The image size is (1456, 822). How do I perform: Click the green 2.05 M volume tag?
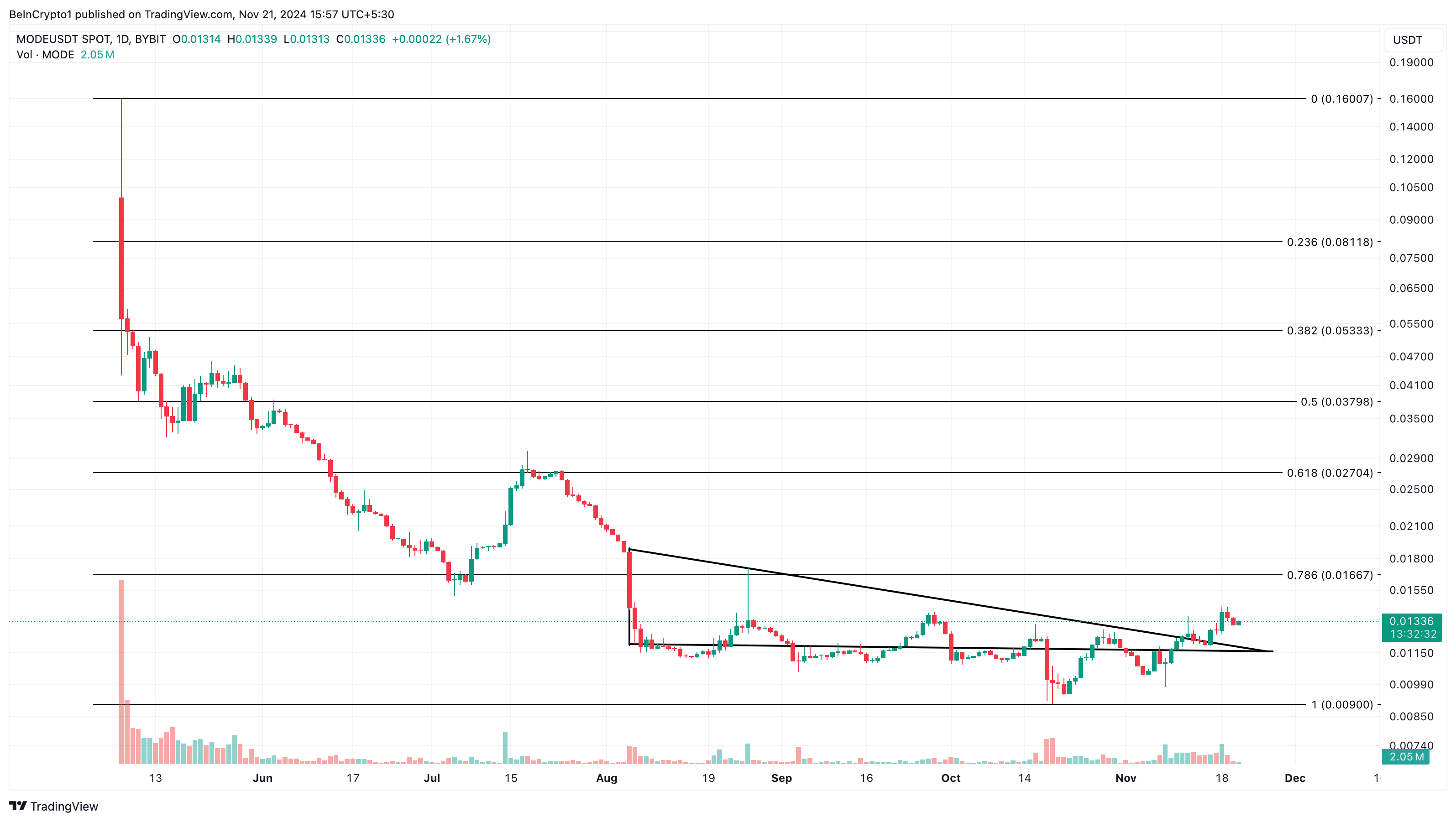1406,756
